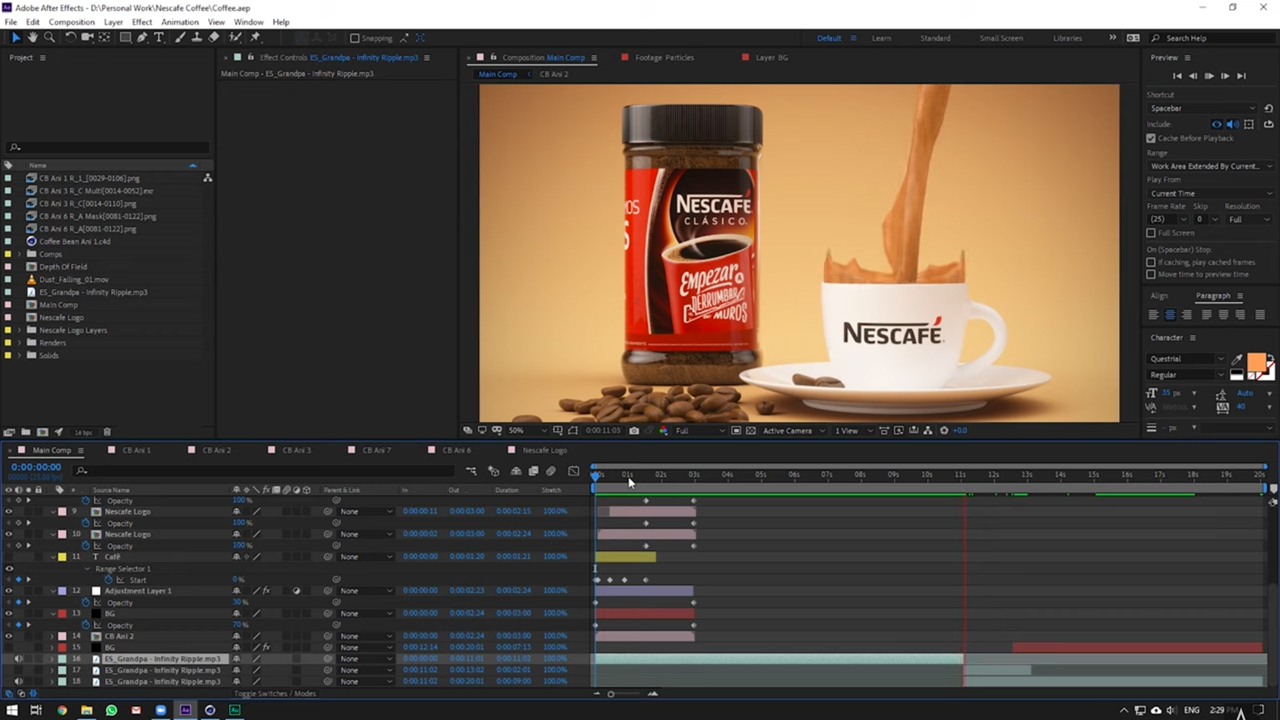Create a new folder in Project panel
1280x720 pixels.
coord(26,432)
